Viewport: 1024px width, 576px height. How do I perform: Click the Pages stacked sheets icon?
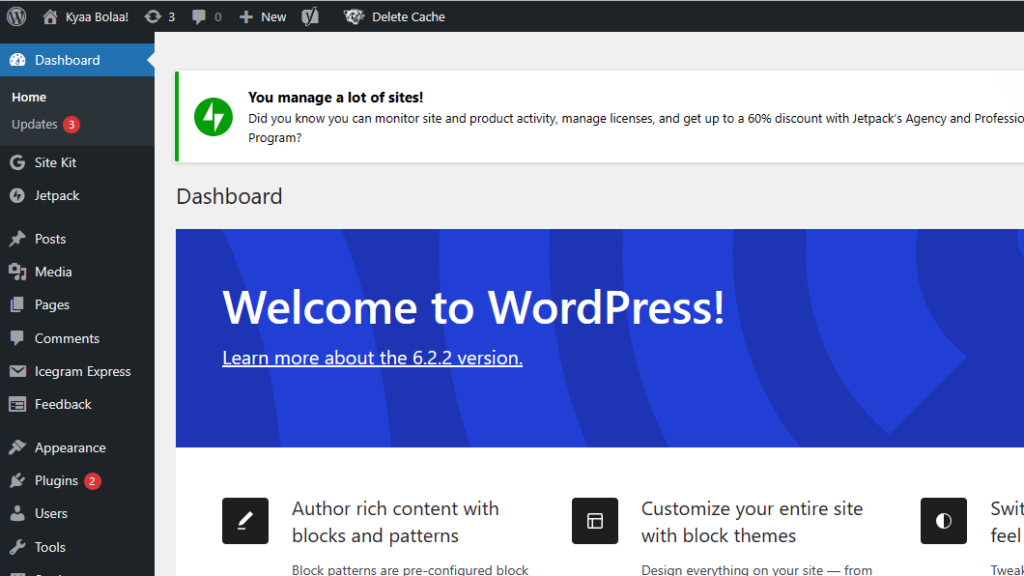point(18,304)
